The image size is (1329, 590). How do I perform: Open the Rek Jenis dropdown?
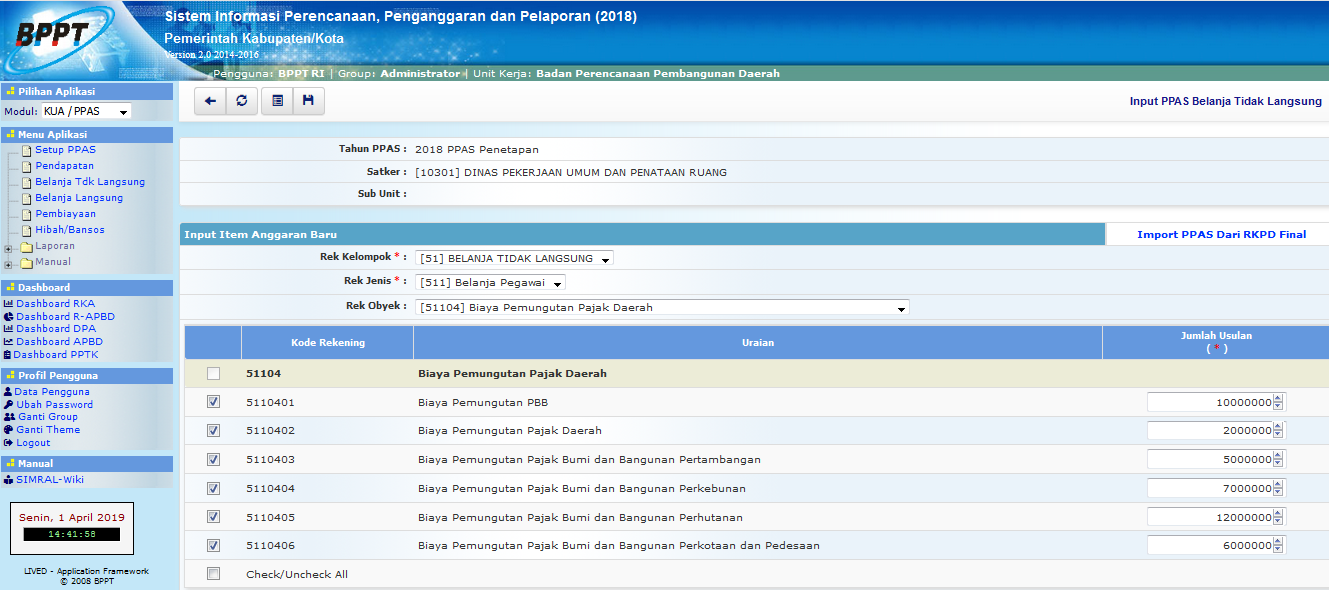coord(491,283)
